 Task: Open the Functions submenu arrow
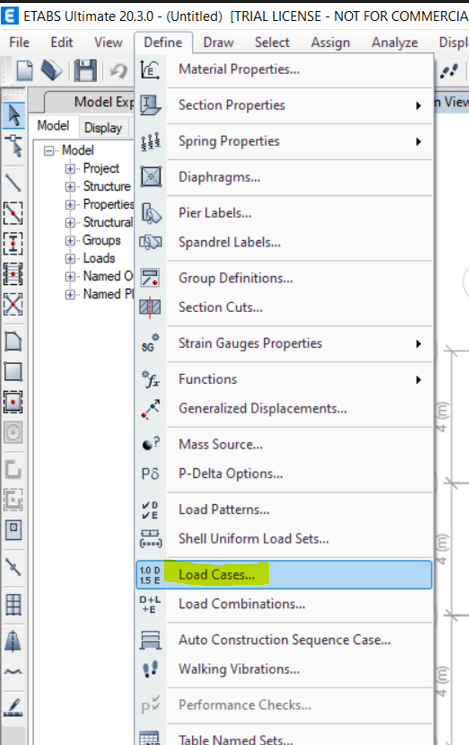418,380
